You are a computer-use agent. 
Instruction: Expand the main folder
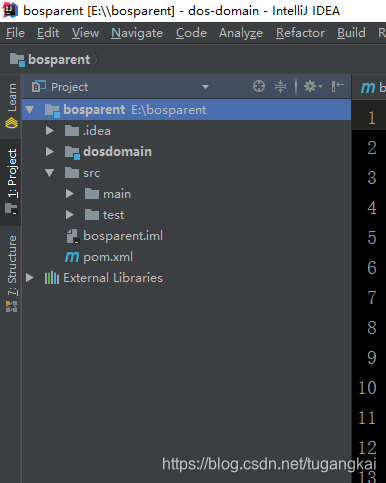(70, 194)
